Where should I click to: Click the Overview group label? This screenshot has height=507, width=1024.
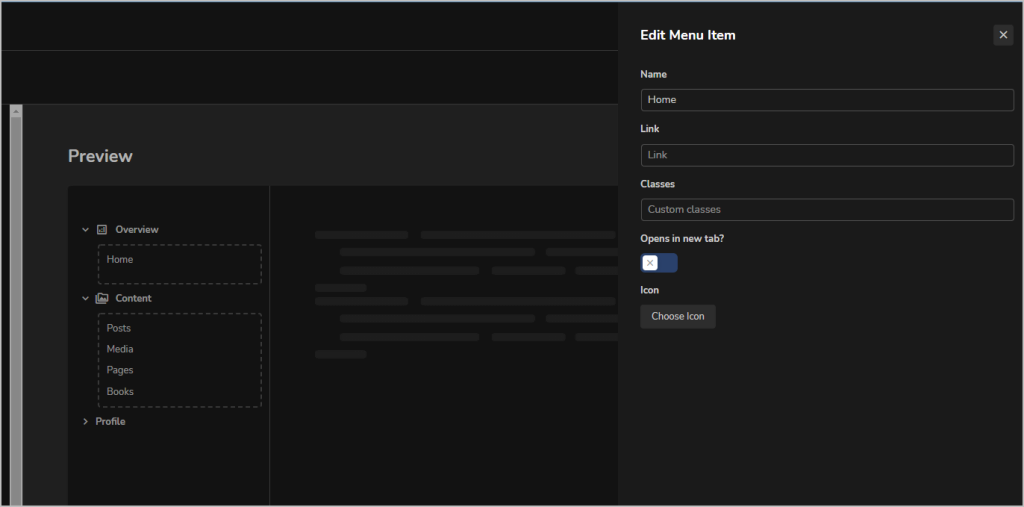[x=136, y=229]
